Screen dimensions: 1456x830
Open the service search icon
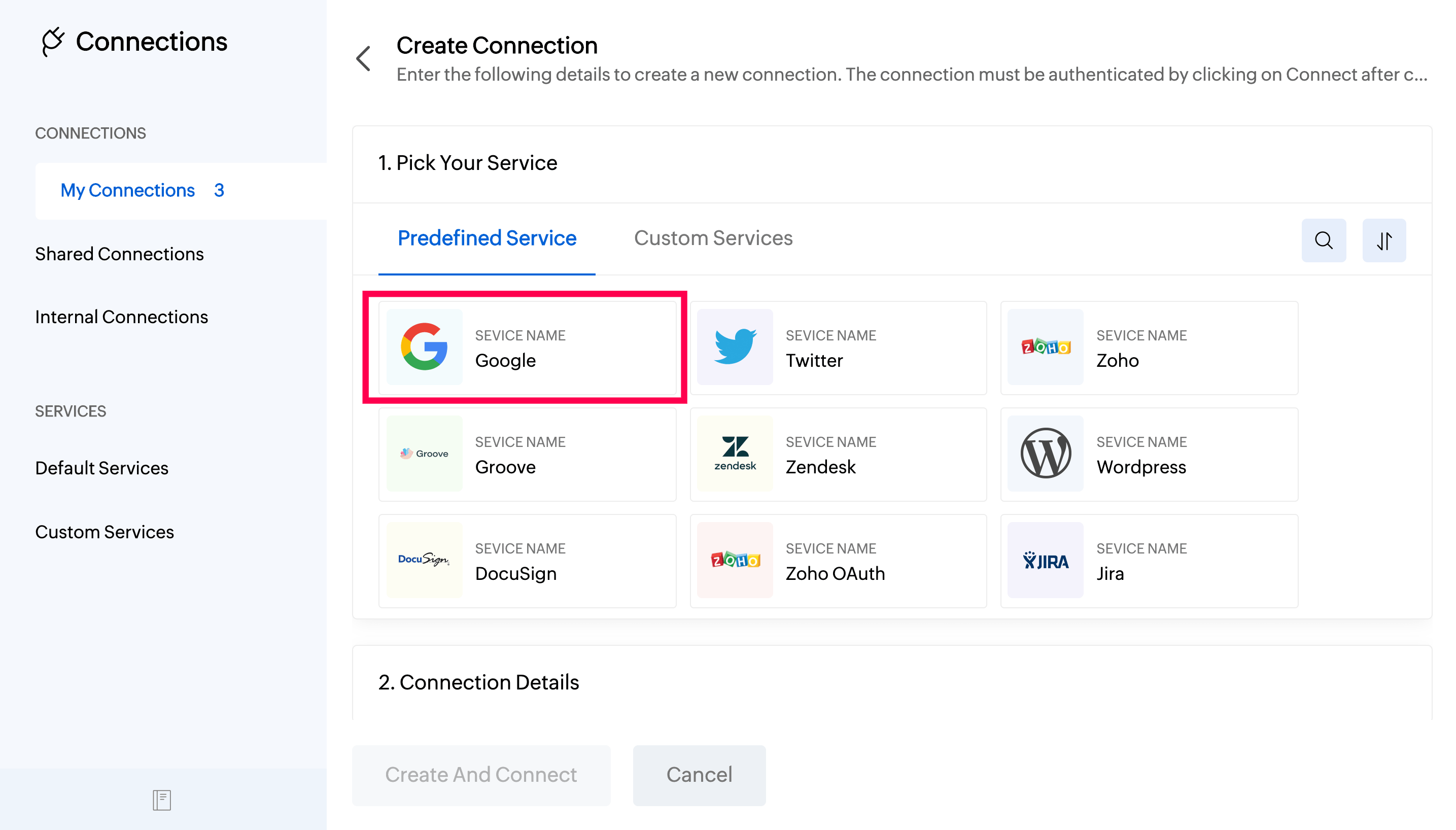(x=1323, y=240)
